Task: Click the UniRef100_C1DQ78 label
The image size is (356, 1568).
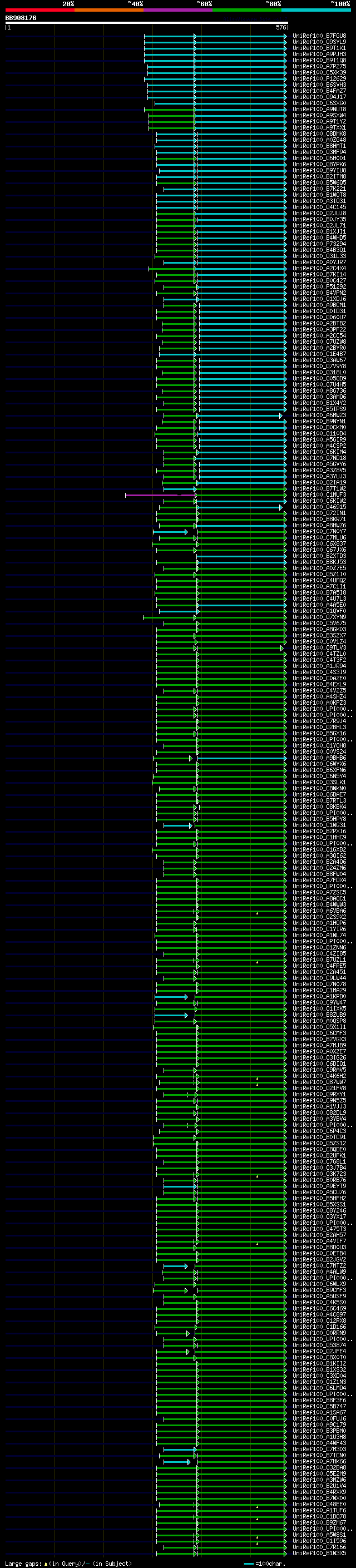Action: coord(319,1517)
